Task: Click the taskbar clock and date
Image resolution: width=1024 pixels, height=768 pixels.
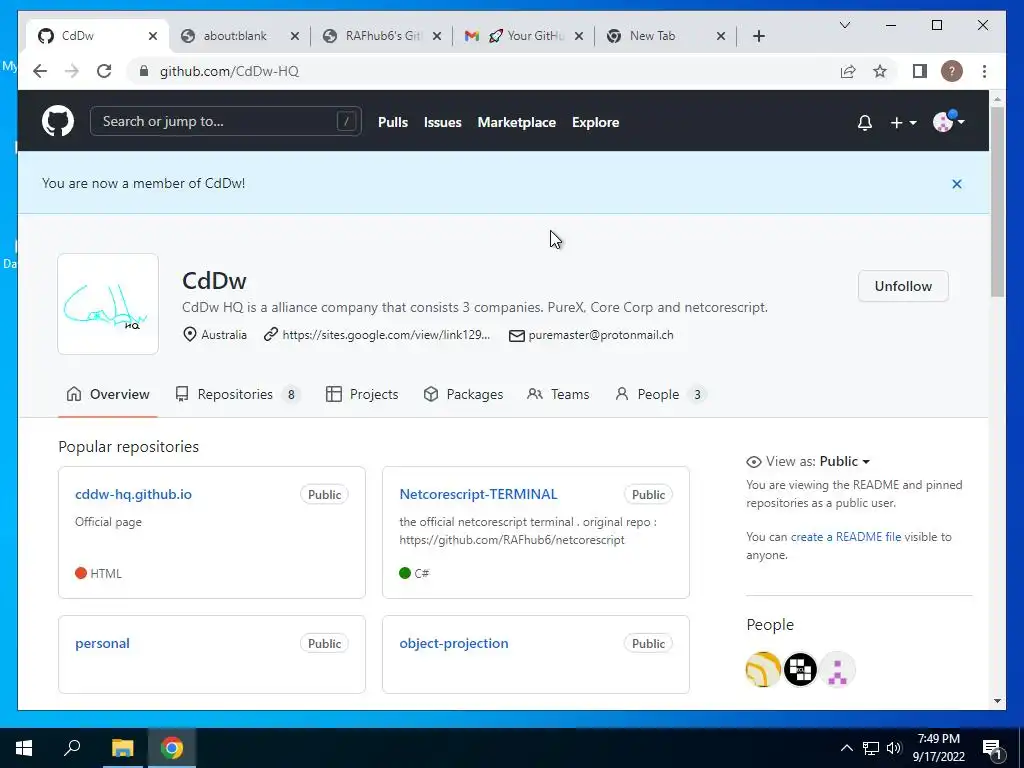Action: tap(938, 748)
